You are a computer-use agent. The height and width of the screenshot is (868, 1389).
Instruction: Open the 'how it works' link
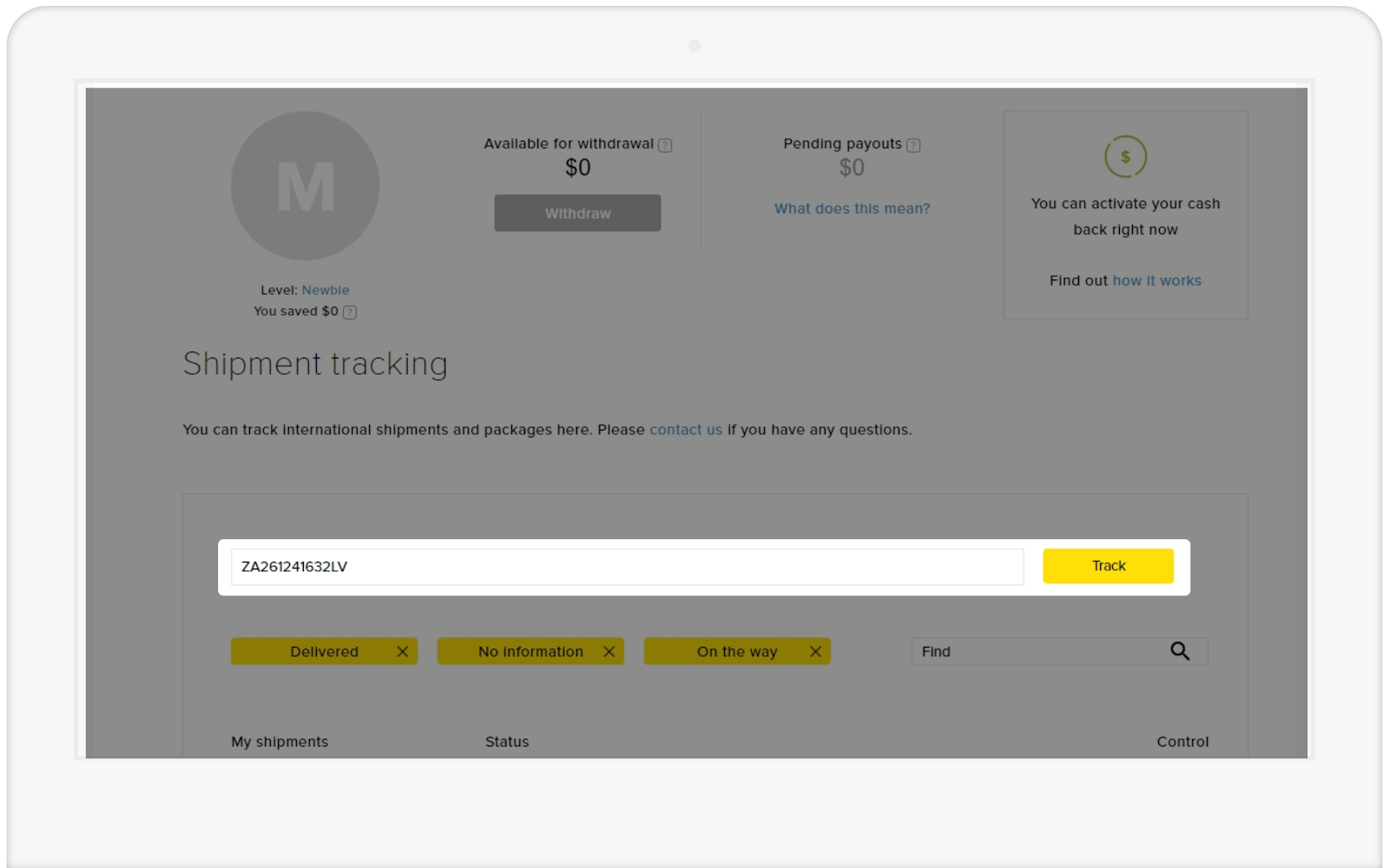(1156, 280)
